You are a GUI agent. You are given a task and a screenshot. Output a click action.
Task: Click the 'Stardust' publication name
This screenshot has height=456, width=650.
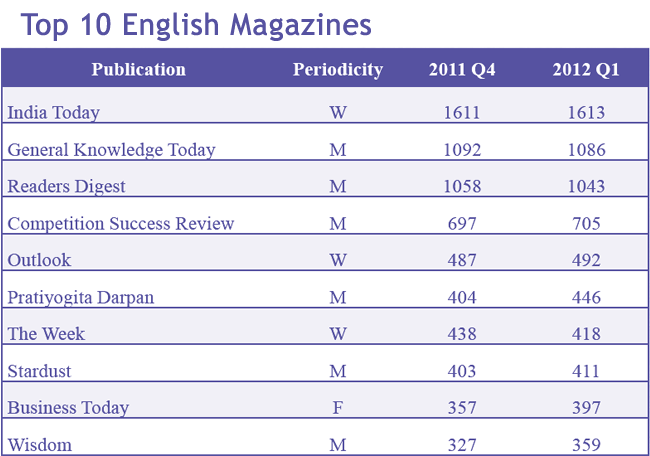click(x=39, y=371)
